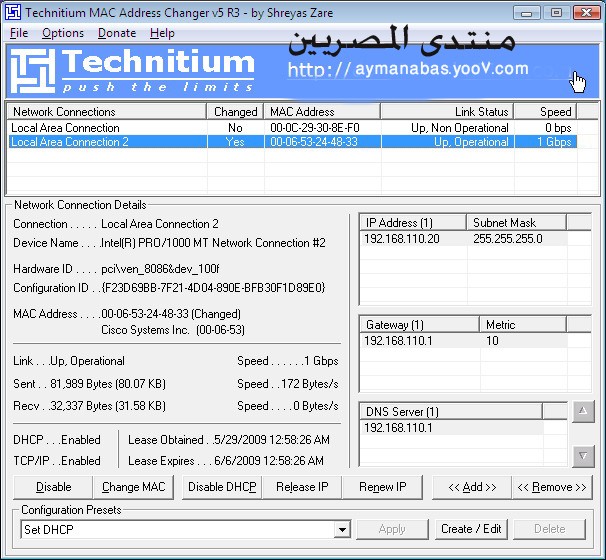Click the aymanabas.yoo7.com banner link

coord(408,69)
